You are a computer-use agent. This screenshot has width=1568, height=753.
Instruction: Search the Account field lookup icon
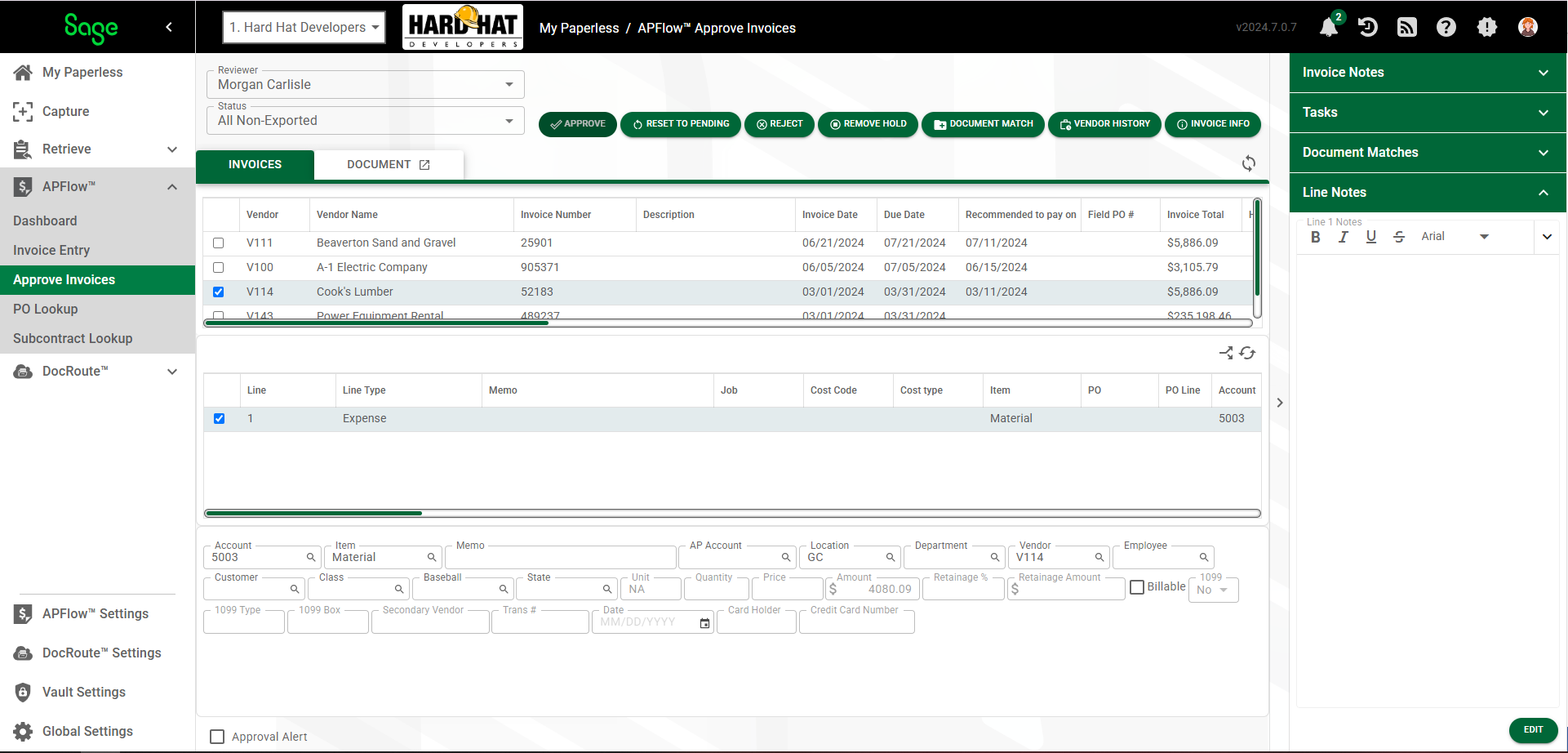pyautogui.click(x=311, y=557)
